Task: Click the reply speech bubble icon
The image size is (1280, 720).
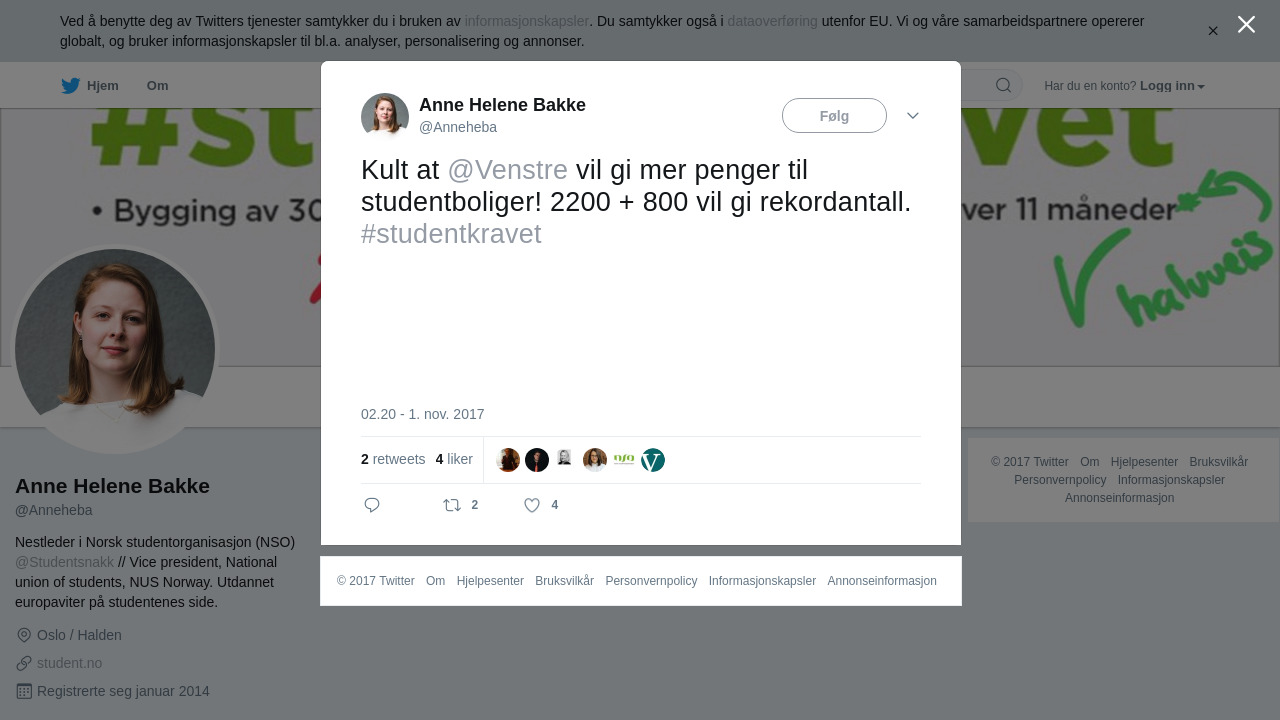Action: [372, 505]
